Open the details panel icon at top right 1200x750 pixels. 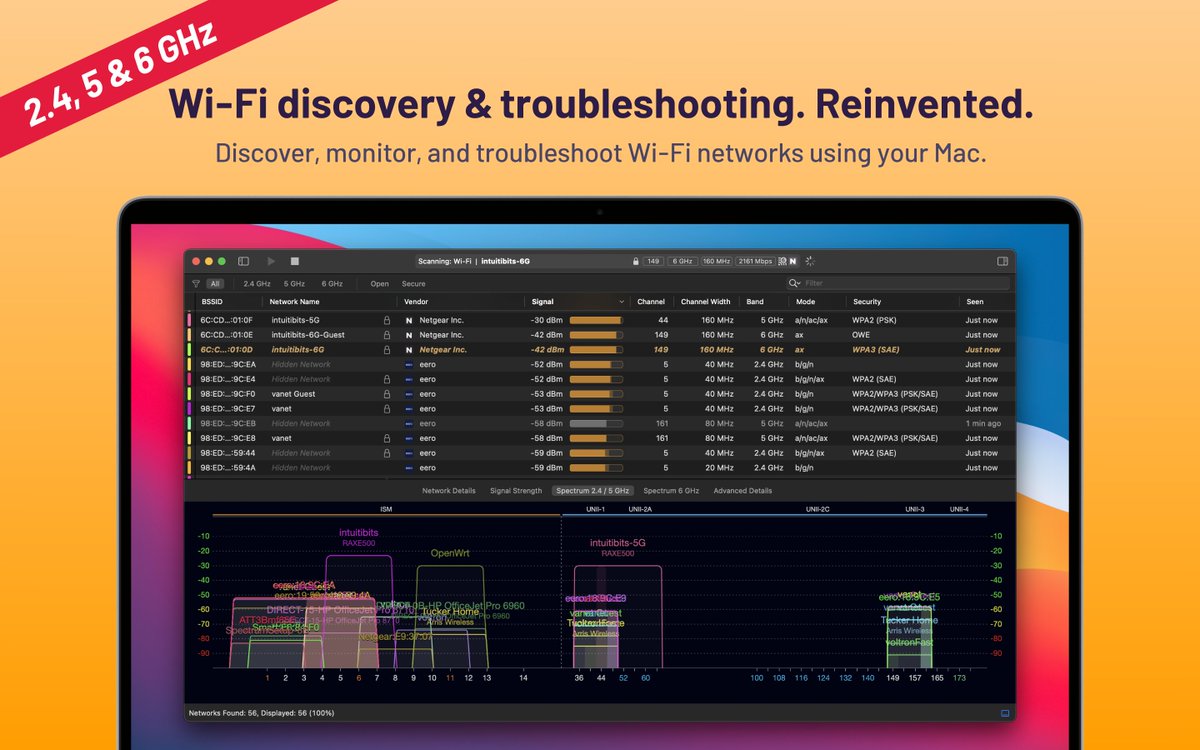click(x=1002, y=261)
